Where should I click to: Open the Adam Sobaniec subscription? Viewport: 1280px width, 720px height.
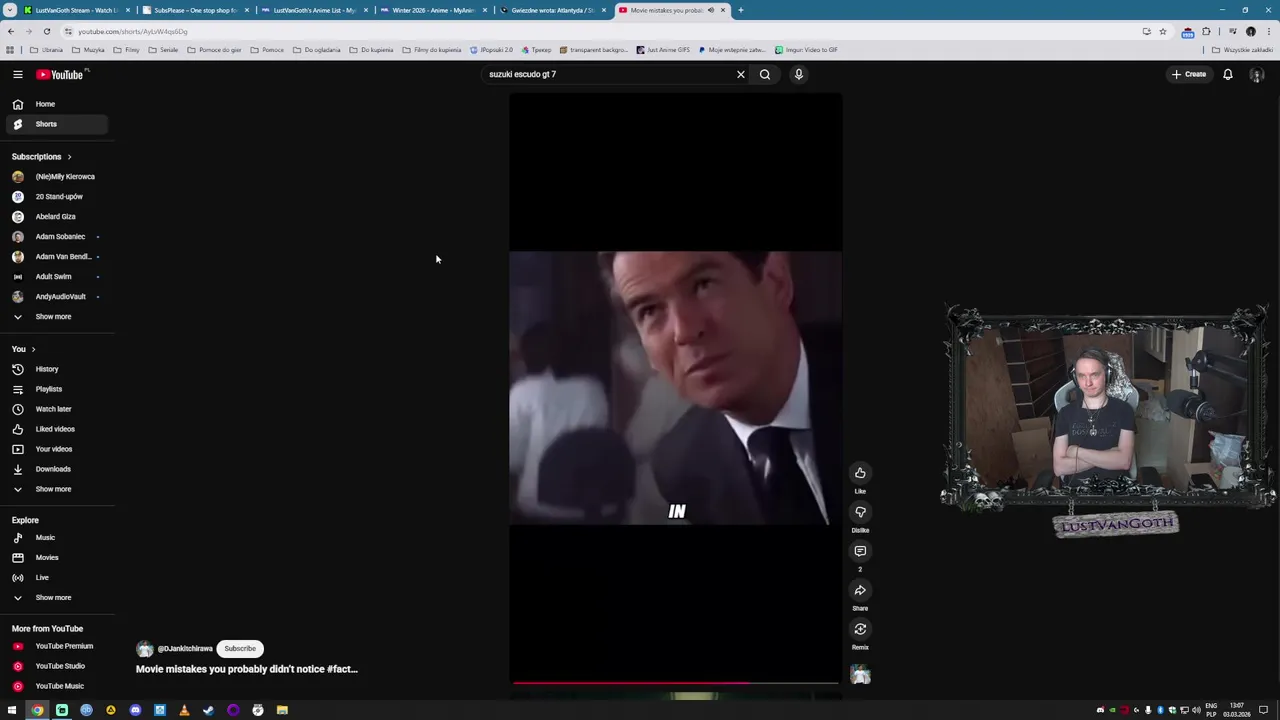click(x=58, y=236)
